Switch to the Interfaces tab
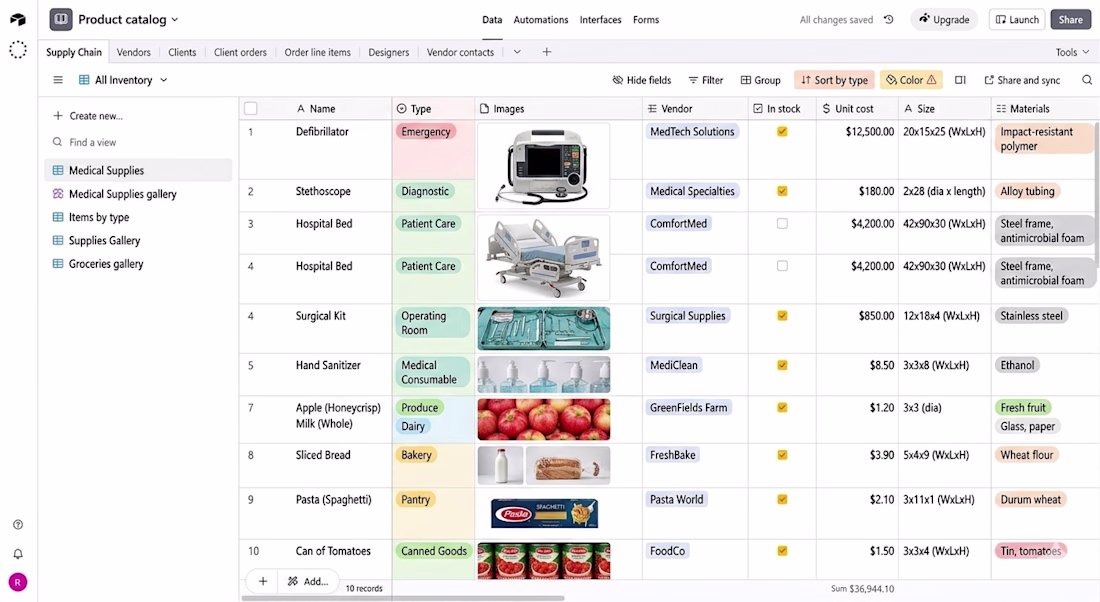This screenshot has width=1100, height=602. tap(601, 20)
